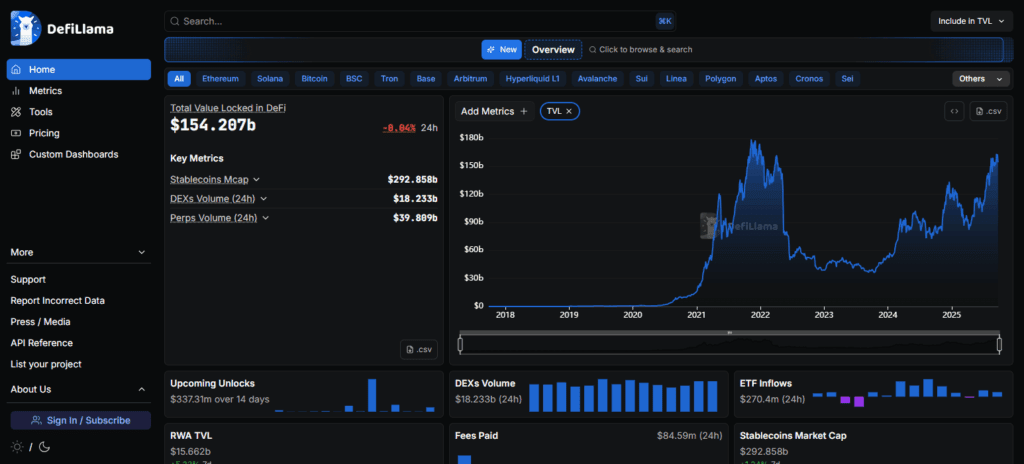The image size is (1024, 464).
Task: Switch to dark theme moon icon
Action: [44, 446]
